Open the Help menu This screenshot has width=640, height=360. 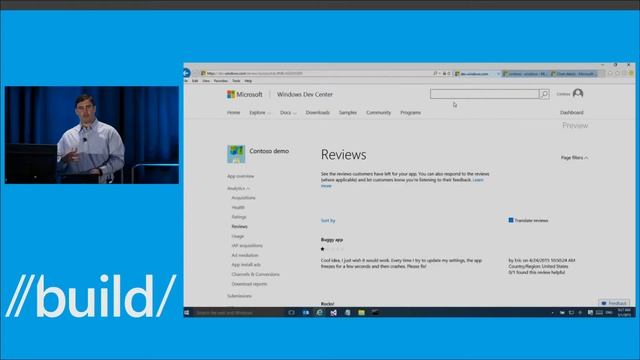[x=248, y=81]
